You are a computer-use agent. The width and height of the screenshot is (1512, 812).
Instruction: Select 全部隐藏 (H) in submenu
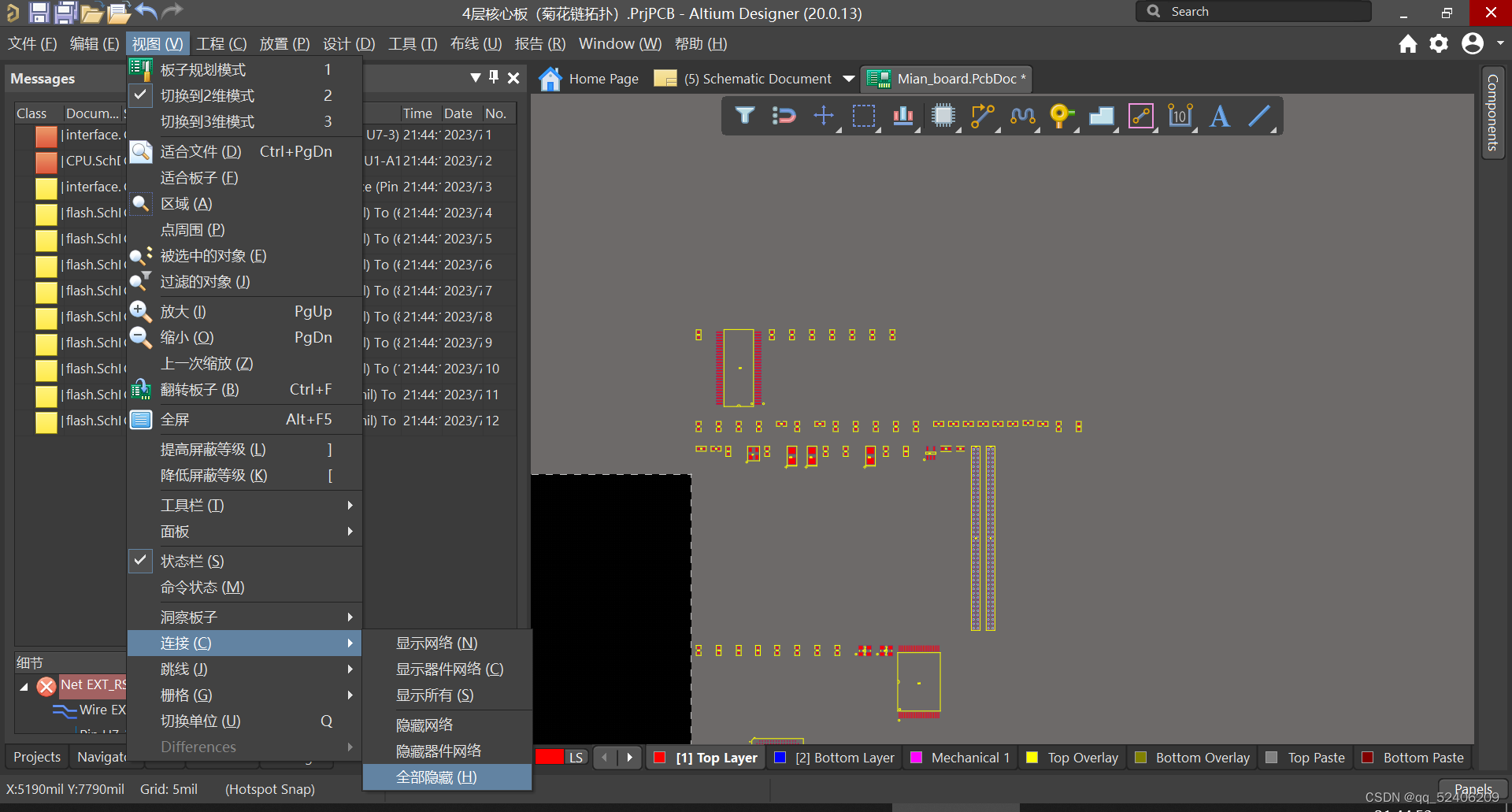coord(447,777)
